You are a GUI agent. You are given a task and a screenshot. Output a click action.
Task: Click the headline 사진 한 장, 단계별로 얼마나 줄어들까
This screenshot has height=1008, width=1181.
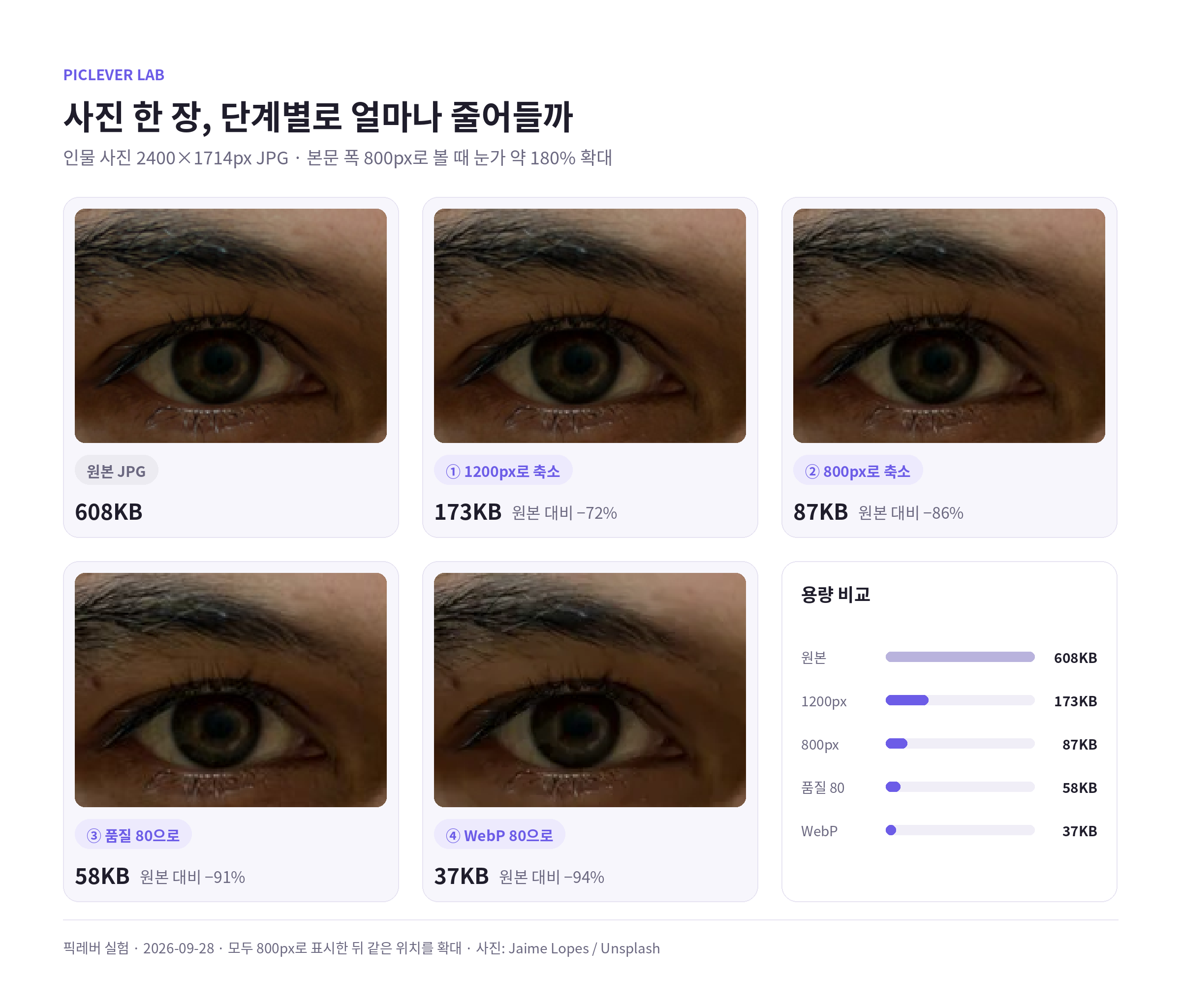pos(318,117)
